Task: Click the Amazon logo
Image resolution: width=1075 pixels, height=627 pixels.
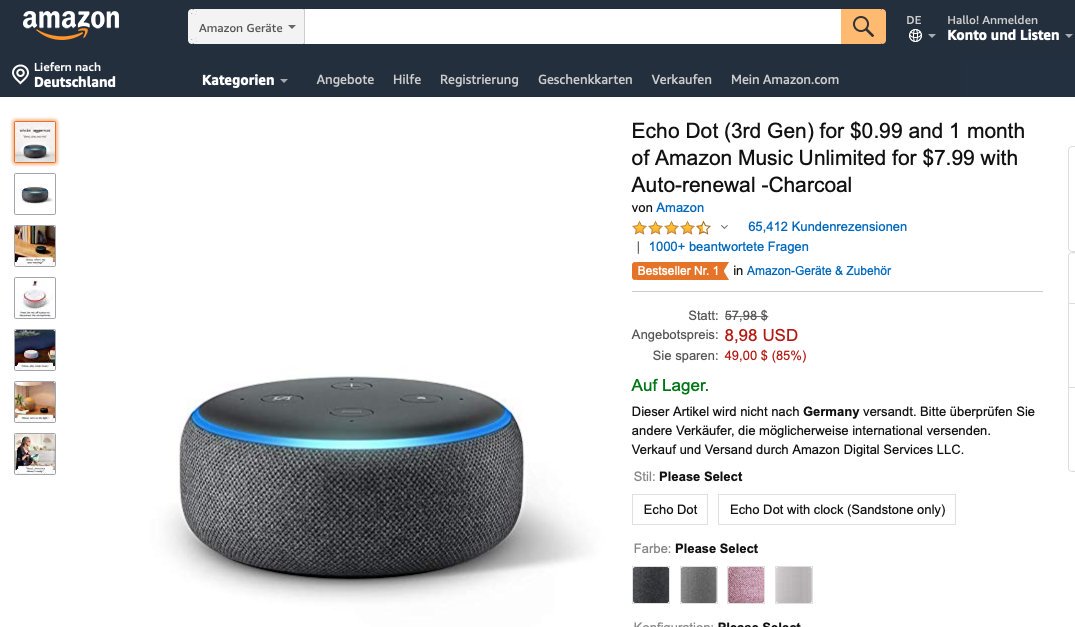Action: (71, 25)
